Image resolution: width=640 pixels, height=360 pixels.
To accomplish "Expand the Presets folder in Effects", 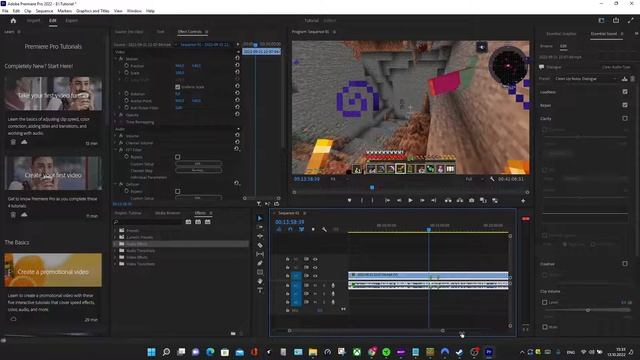I will [x=116, y=231].
